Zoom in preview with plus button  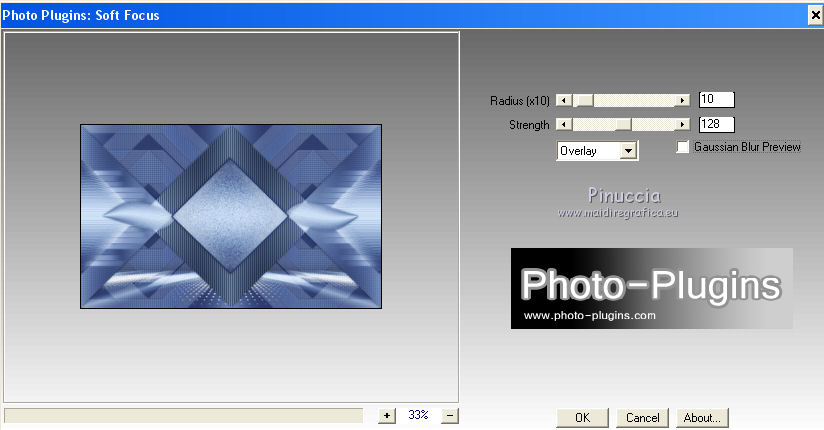coord(387,415)
